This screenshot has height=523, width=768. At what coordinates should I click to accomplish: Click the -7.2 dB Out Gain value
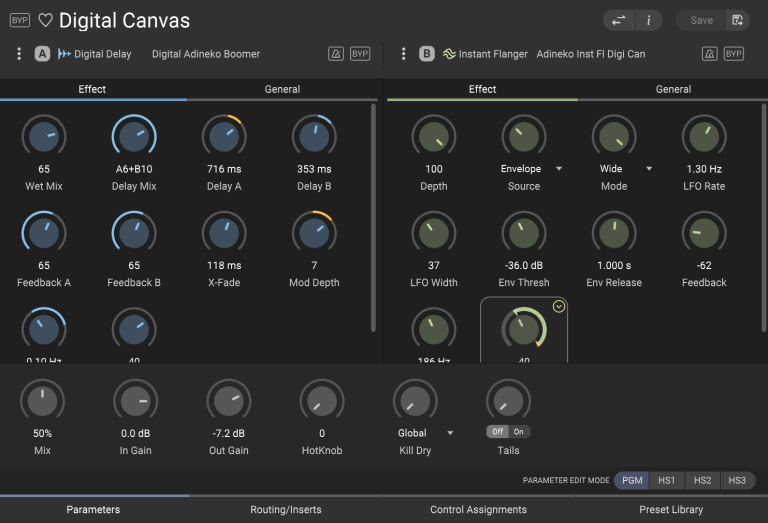(229, 433)
